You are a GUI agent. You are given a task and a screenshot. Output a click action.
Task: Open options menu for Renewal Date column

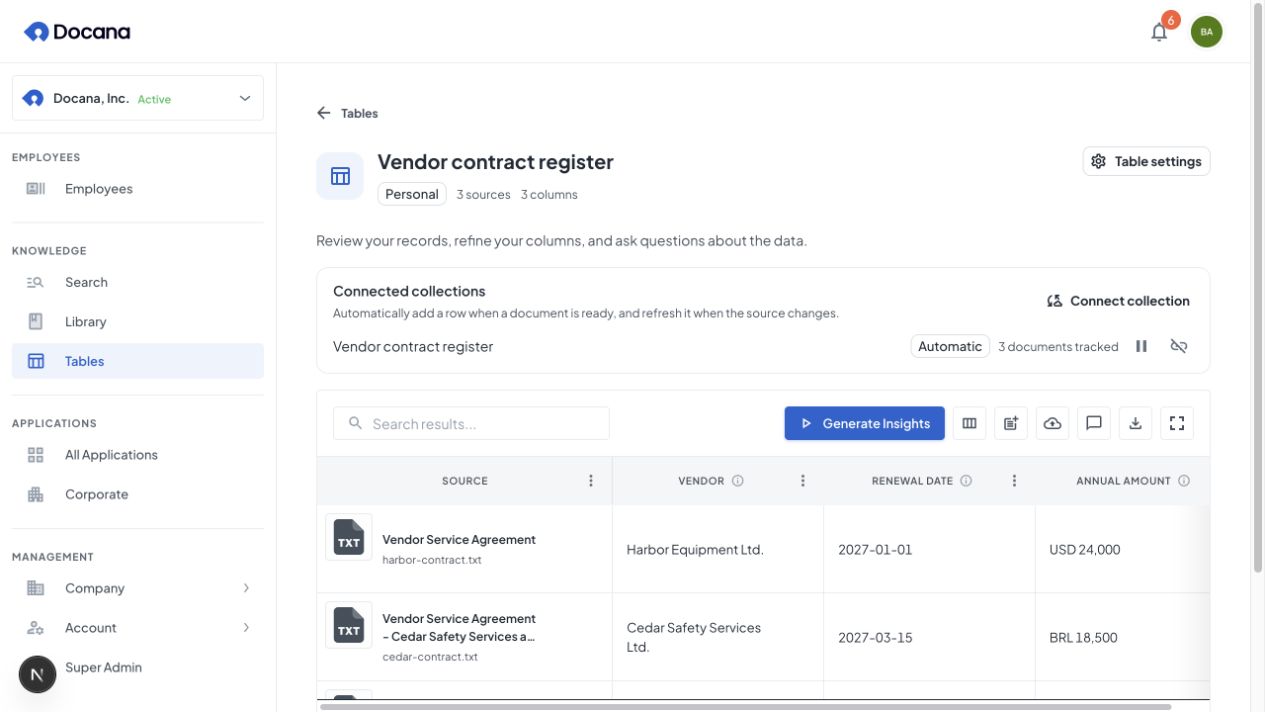[1014, 481]
